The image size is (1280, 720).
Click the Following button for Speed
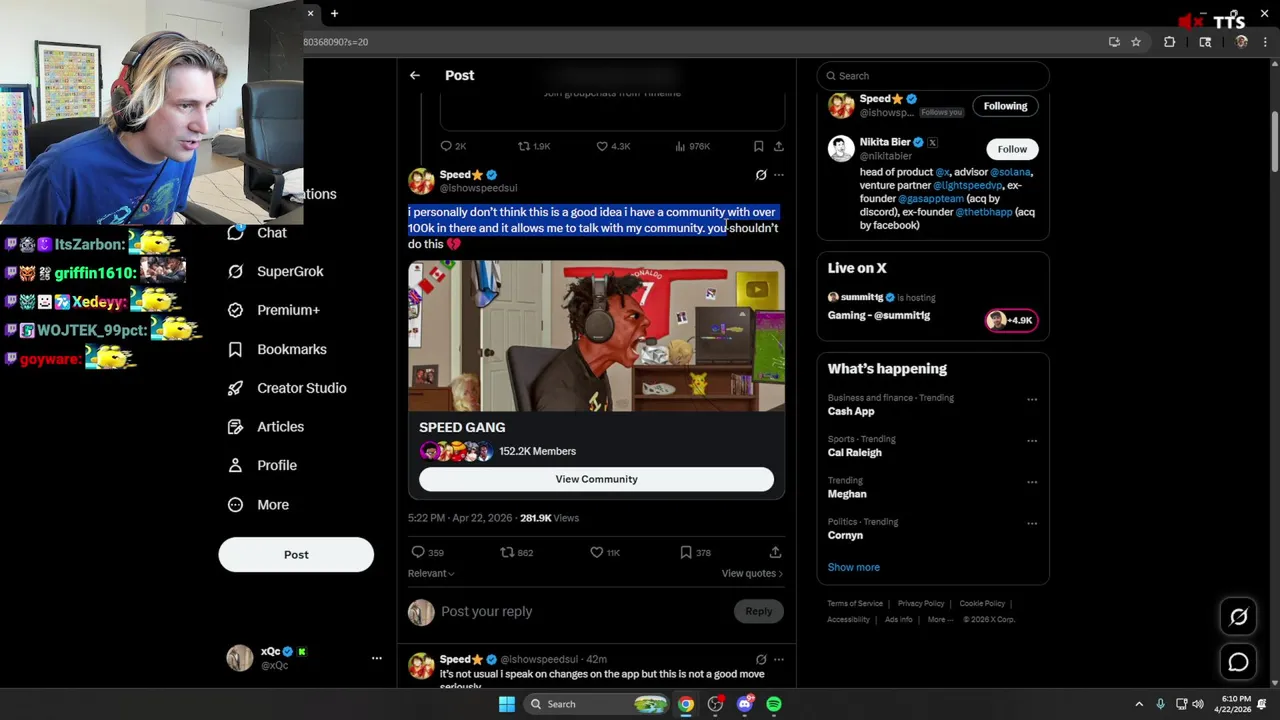[1005, 106]
